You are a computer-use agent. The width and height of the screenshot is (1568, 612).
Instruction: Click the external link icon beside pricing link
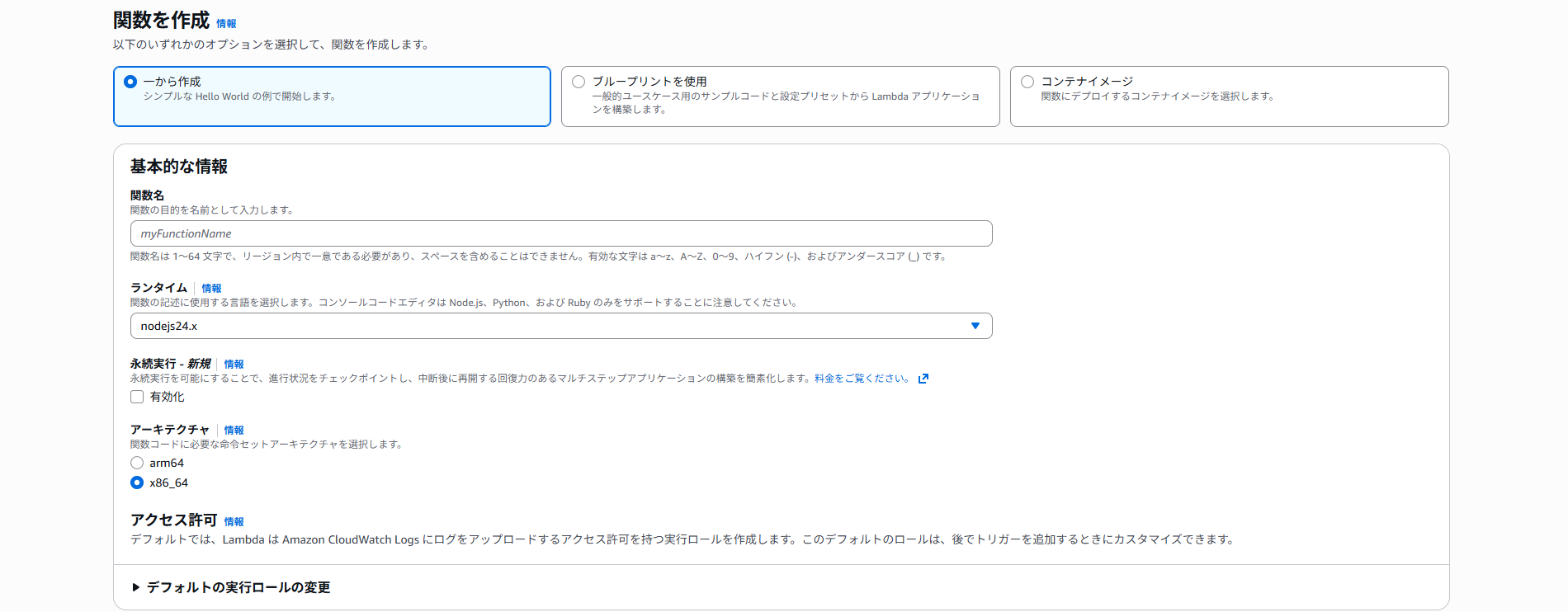[x=923, y=379]
